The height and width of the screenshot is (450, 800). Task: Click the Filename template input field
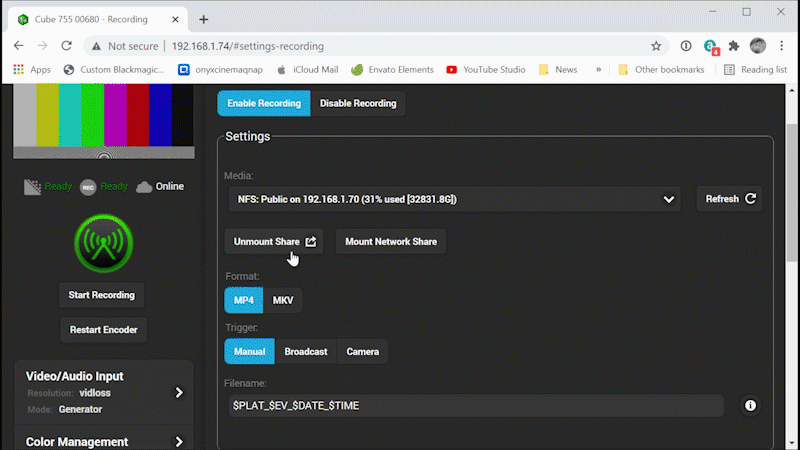(x=475, y=405)
